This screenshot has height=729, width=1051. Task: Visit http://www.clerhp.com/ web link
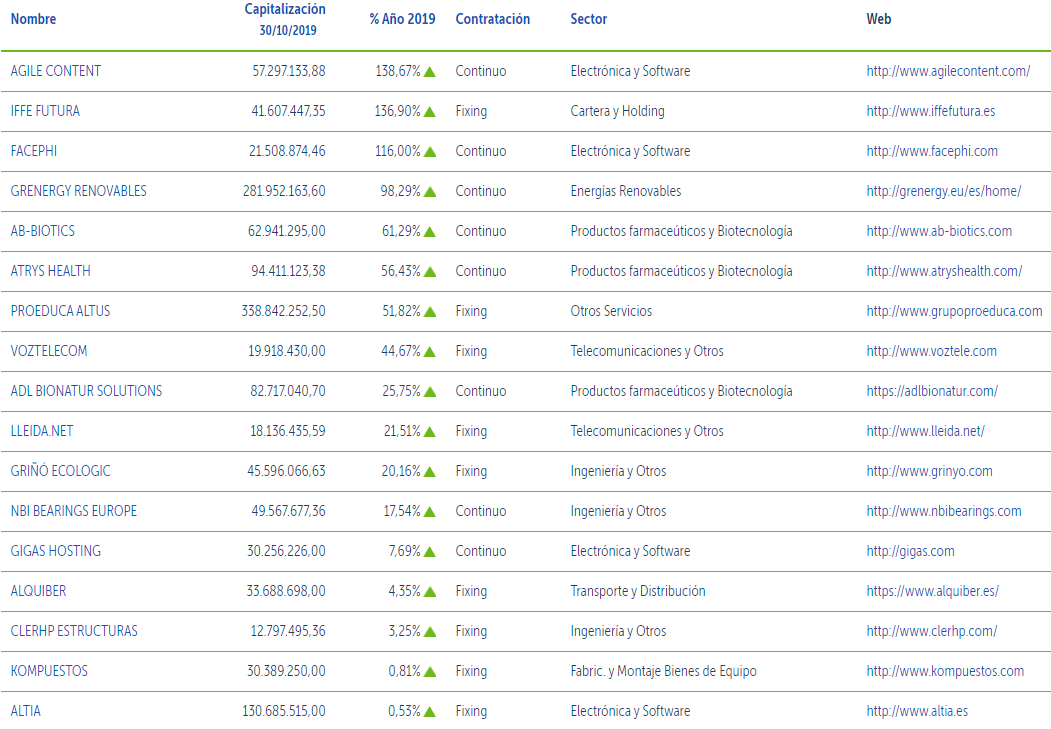point(931,631)
